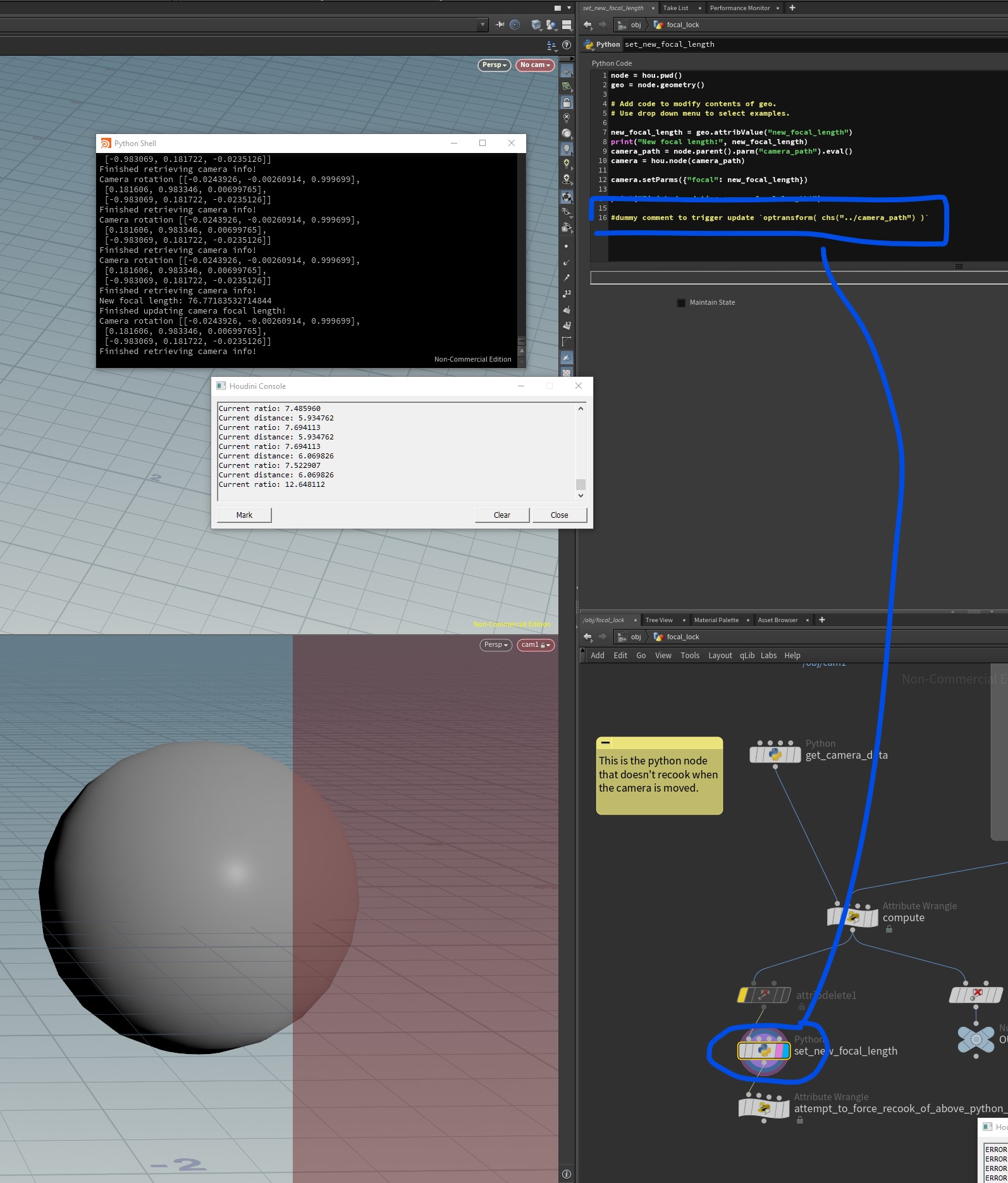1008x1183 pixels.
Task: Click the display points dot icon
Action: 567,246
